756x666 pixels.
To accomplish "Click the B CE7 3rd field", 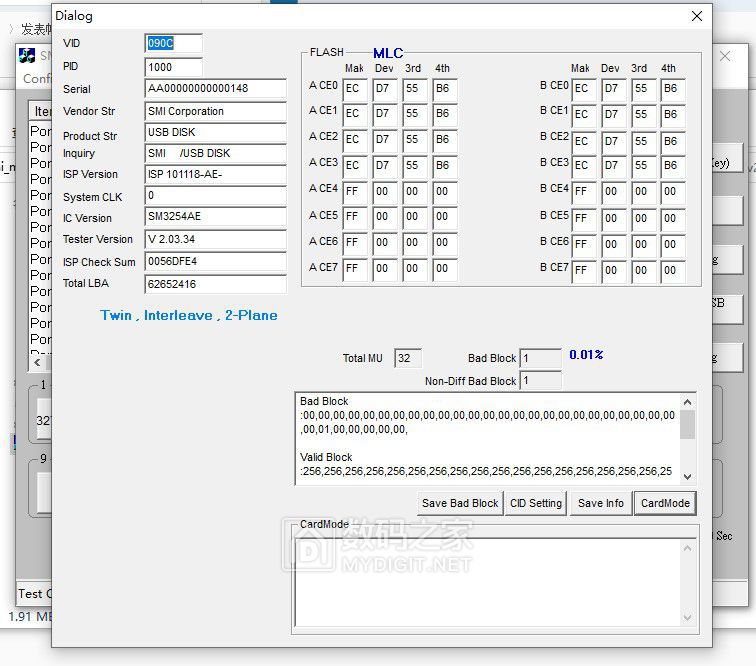I will pos(644,271).
